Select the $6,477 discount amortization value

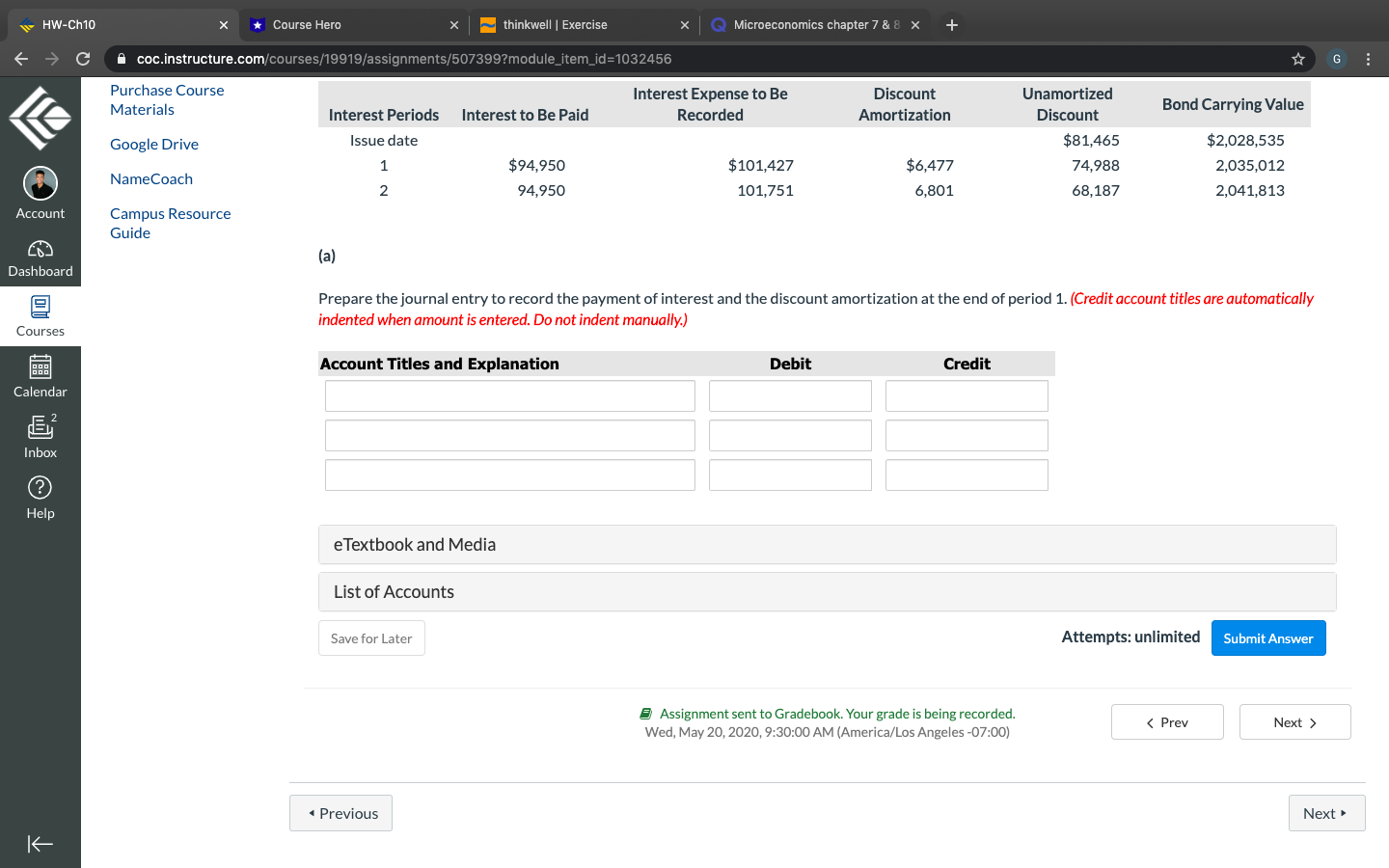click(930, 165)
